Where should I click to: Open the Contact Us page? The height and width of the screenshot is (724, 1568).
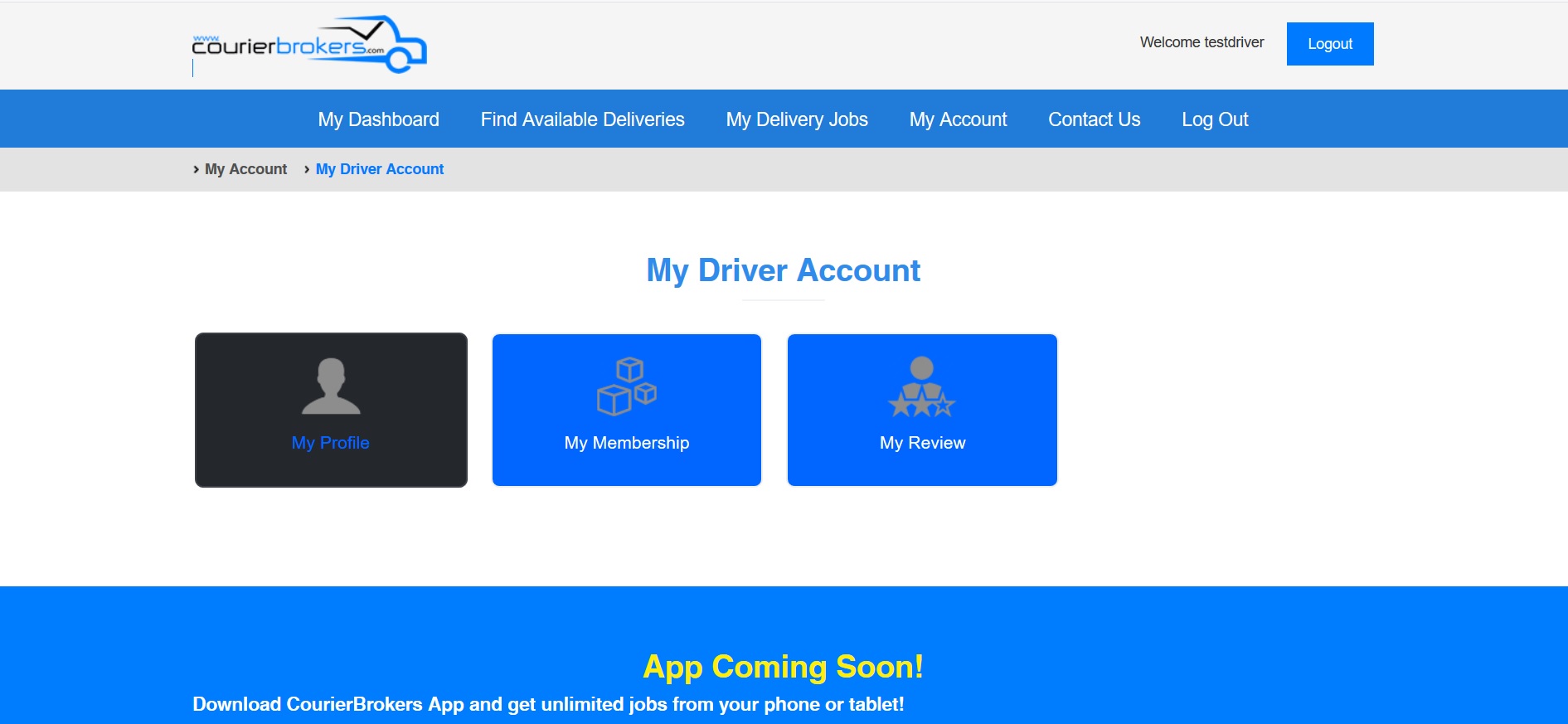[x=1094, y=119]
